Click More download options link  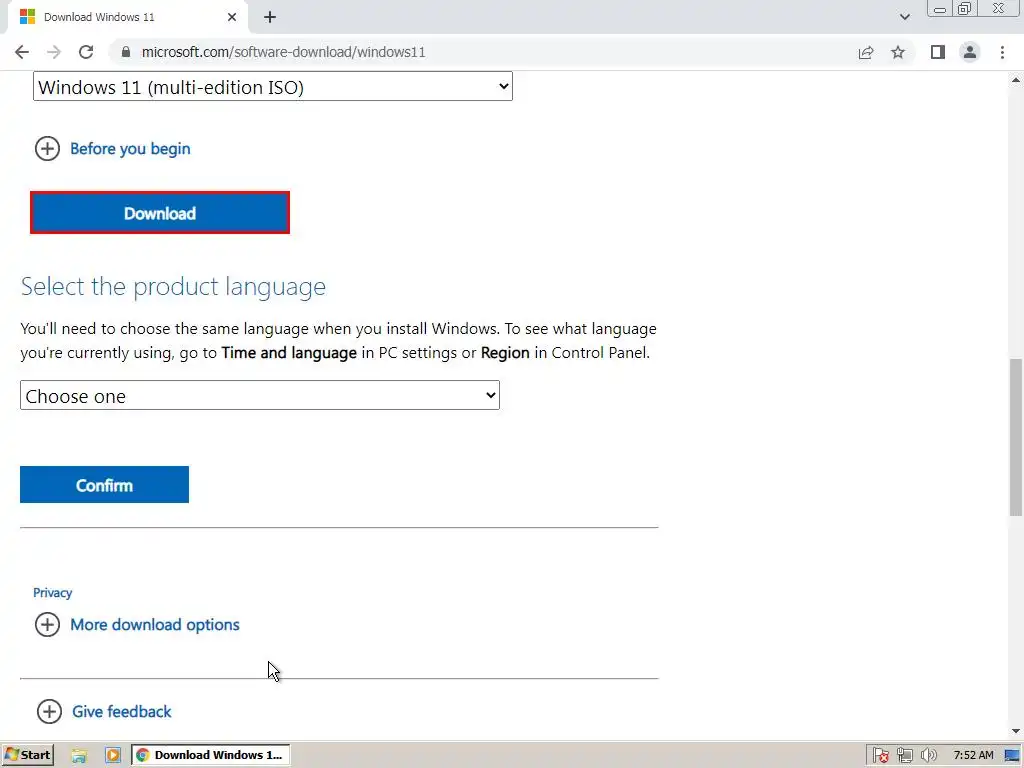tap(155, 625)
